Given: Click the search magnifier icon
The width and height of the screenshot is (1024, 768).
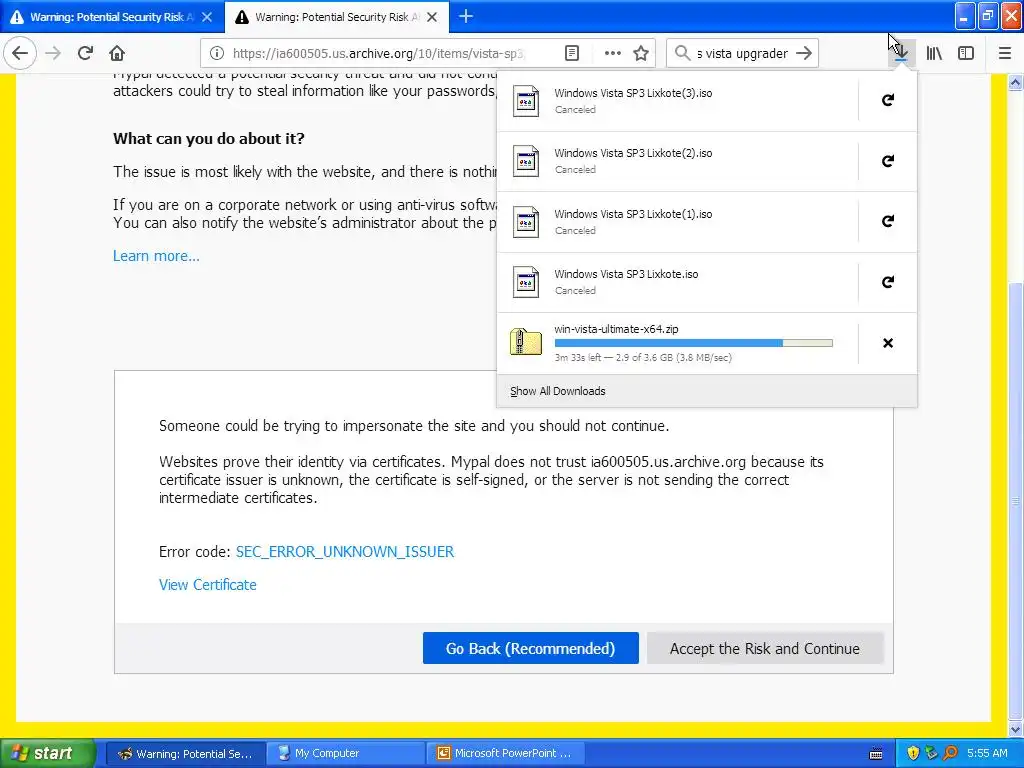Looking at the screenshot, I should [x=682, y=53].
